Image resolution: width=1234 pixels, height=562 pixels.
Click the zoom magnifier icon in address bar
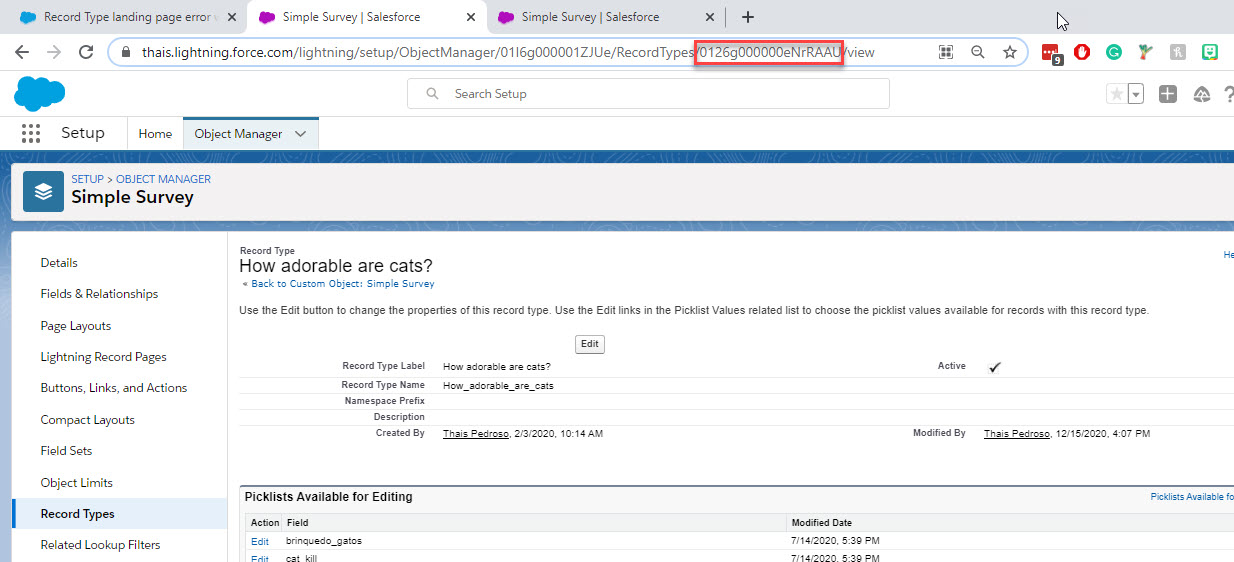(x=978, y=52)
